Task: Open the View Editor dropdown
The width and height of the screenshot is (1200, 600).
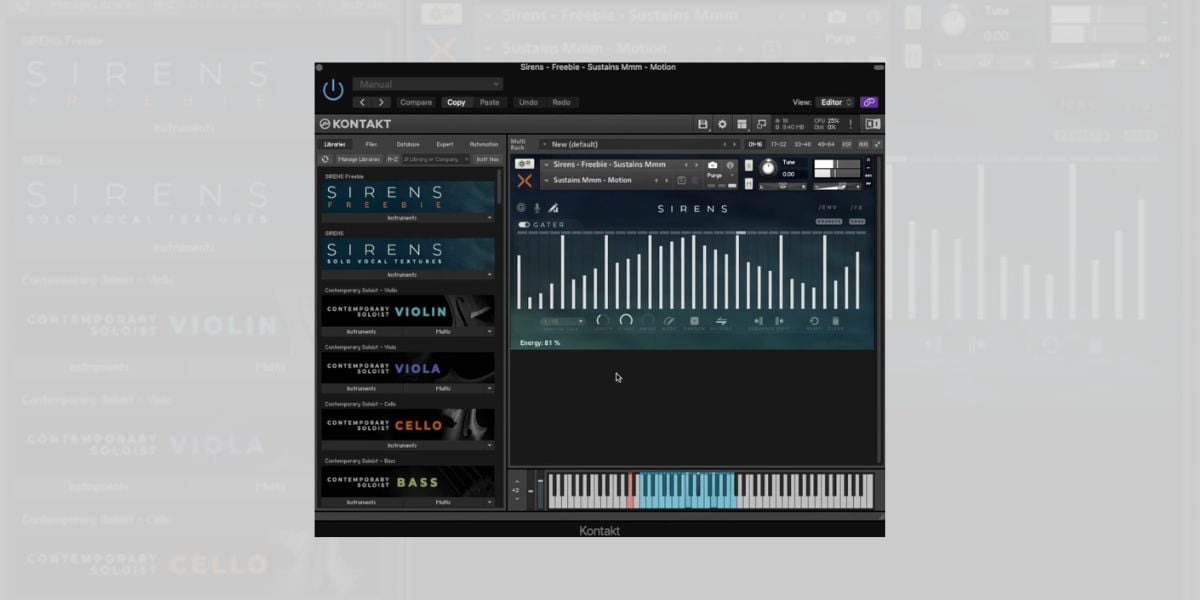Action: tap(835, 102)
